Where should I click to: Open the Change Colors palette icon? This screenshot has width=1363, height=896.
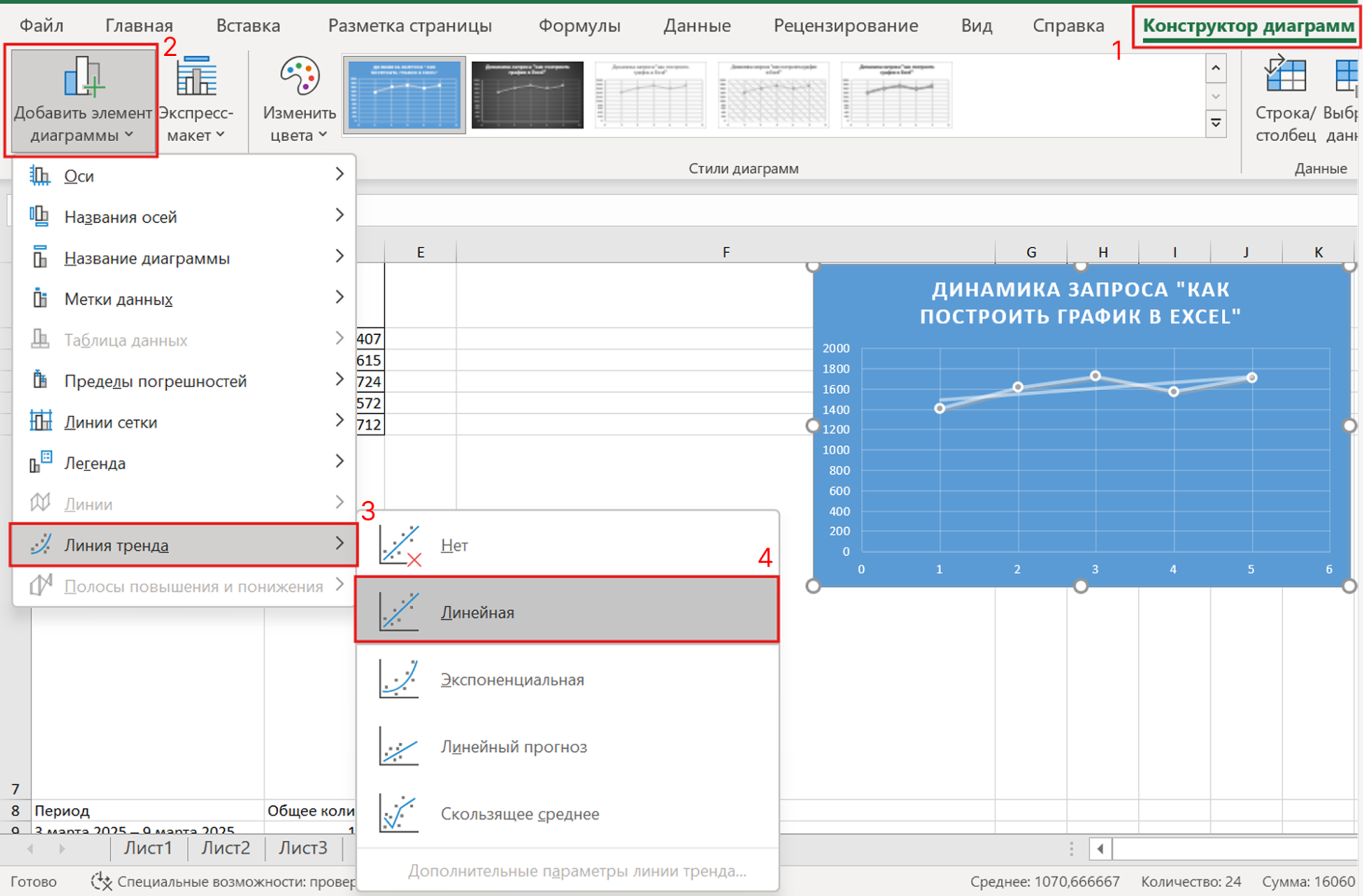[299, 76]
